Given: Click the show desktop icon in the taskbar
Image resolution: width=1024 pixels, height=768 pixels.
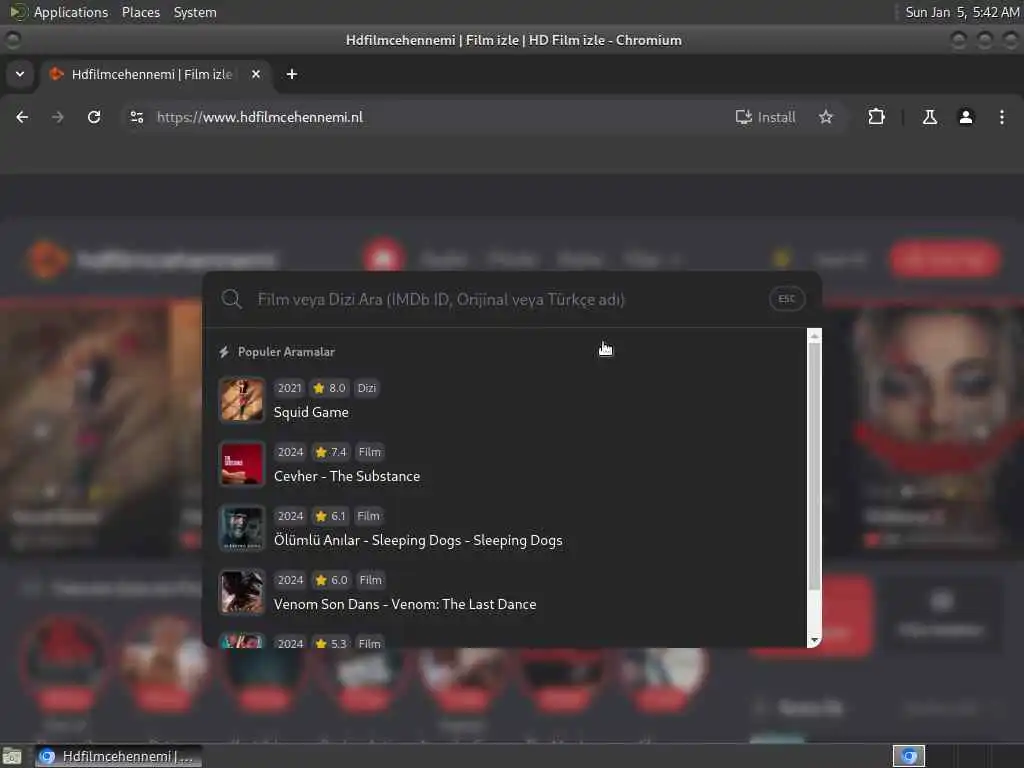Looking at the screenshot, I should pos(12,756).
